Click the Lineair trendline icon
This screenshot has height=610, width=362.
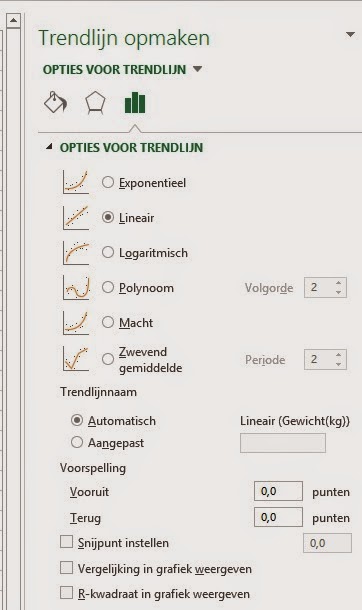pos(76,217)
